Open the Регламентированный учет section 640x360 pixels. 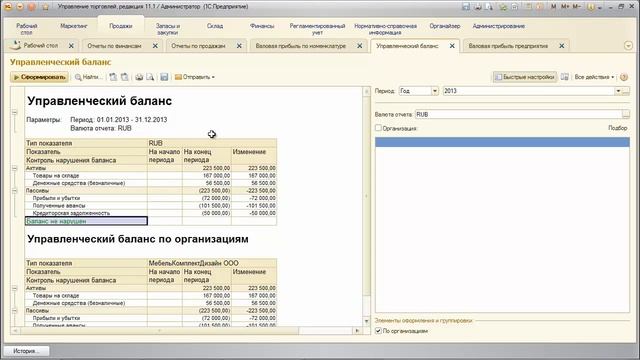point(317,29)
